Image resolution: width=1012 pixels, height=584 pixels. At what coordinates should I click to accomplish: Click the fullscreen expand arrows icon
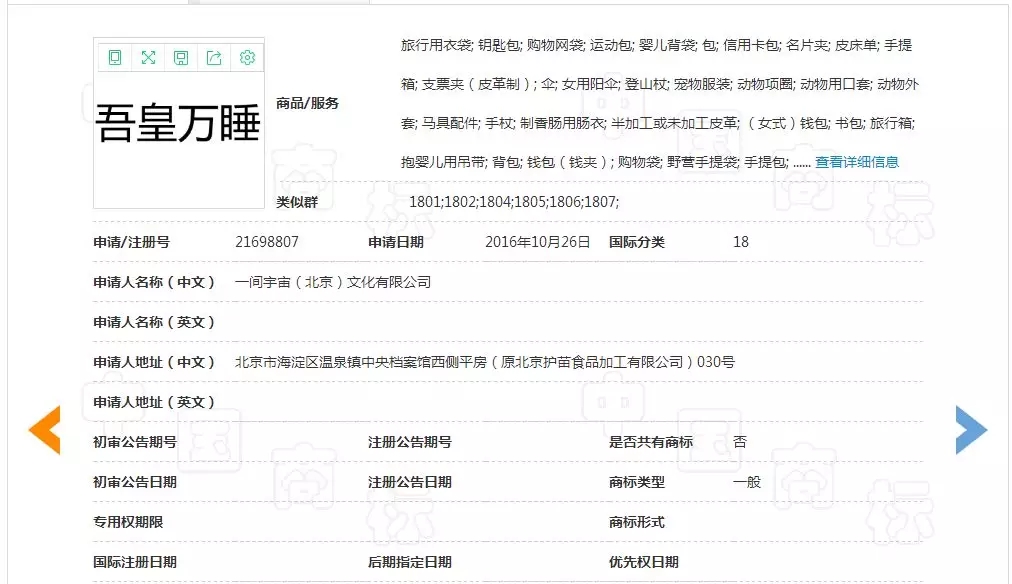[148, 58]
